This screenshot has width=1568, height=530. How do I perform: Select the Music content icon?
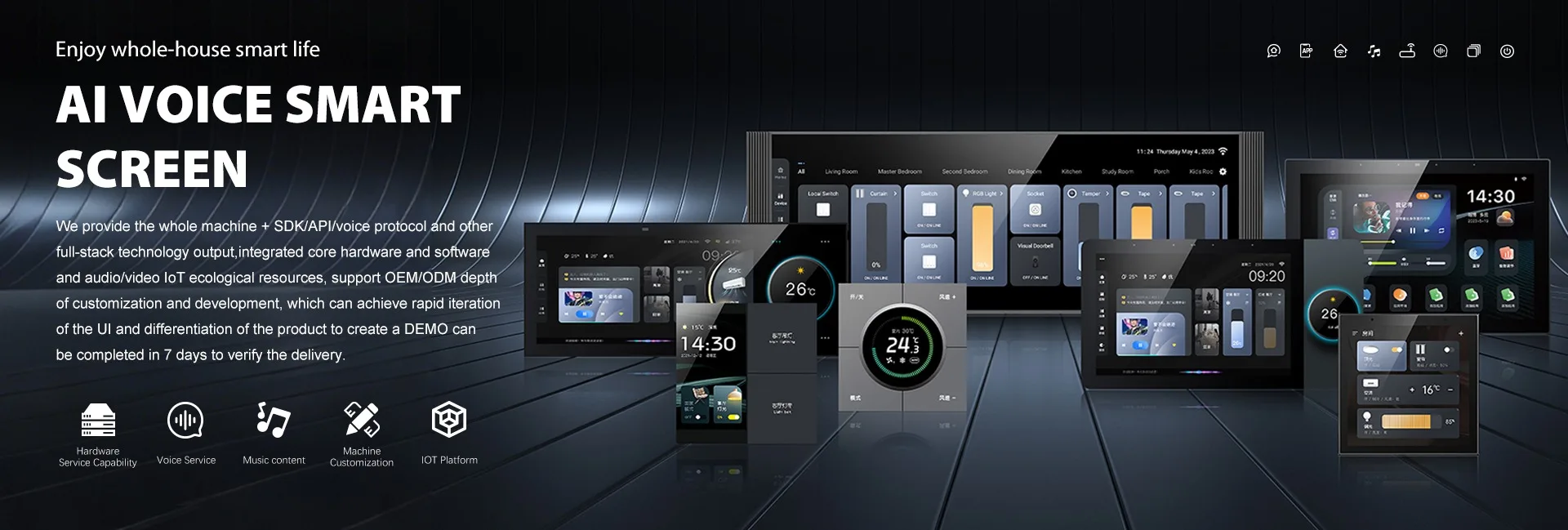[274, 420]
